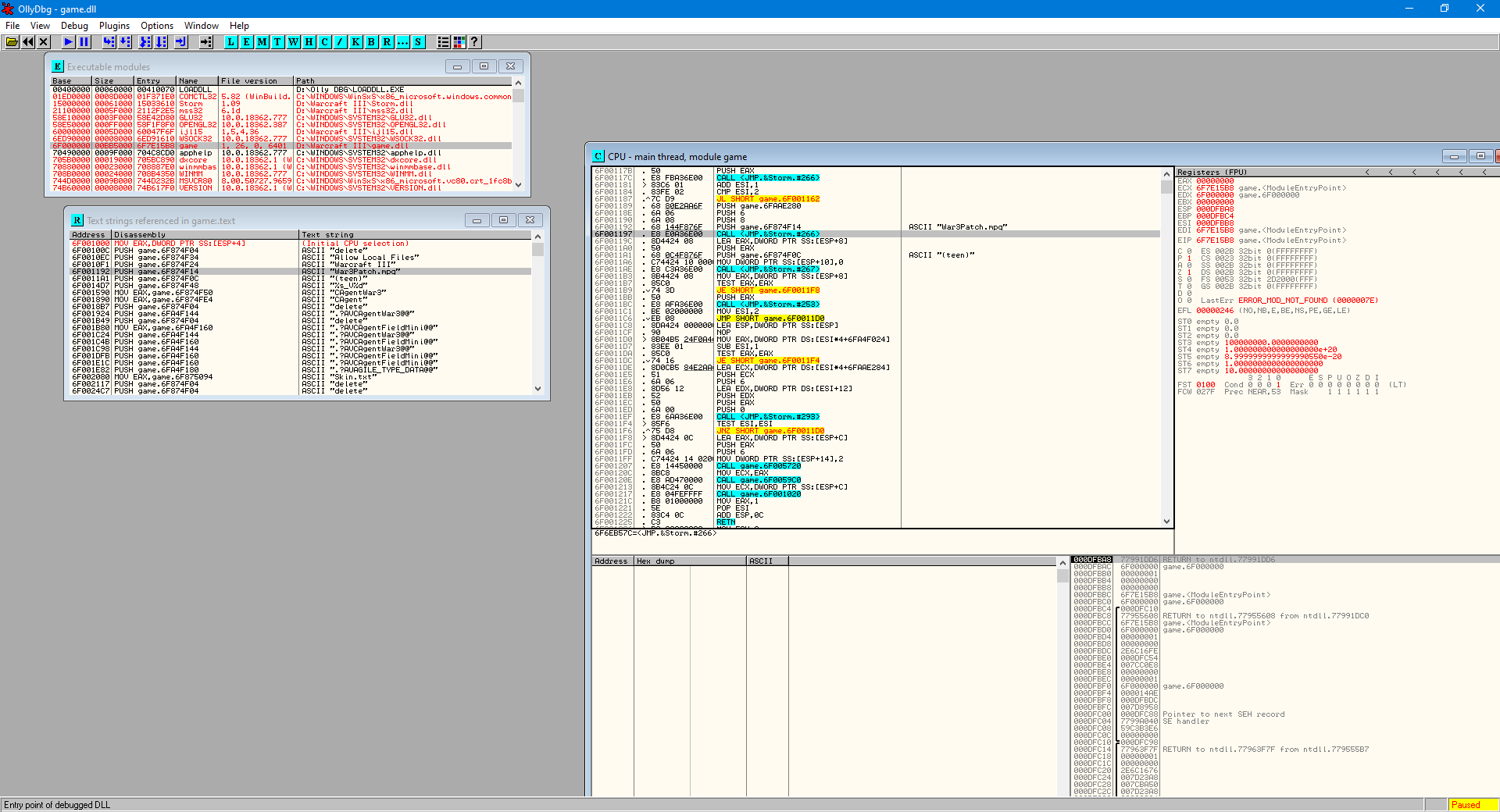Image resolution: width=1500 pixels, height=812 pixels.
Task: Open the Handles window with H button
Action: coord(309,42)
